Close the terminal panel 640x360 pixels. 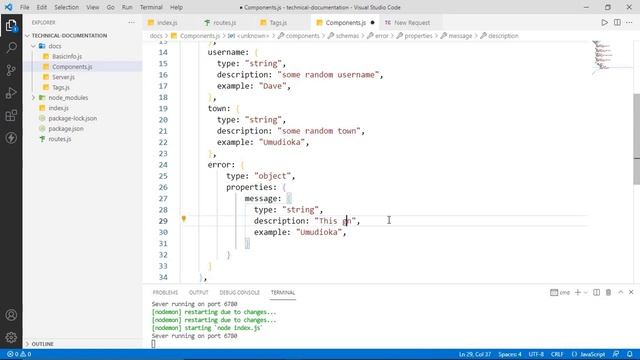631,292
